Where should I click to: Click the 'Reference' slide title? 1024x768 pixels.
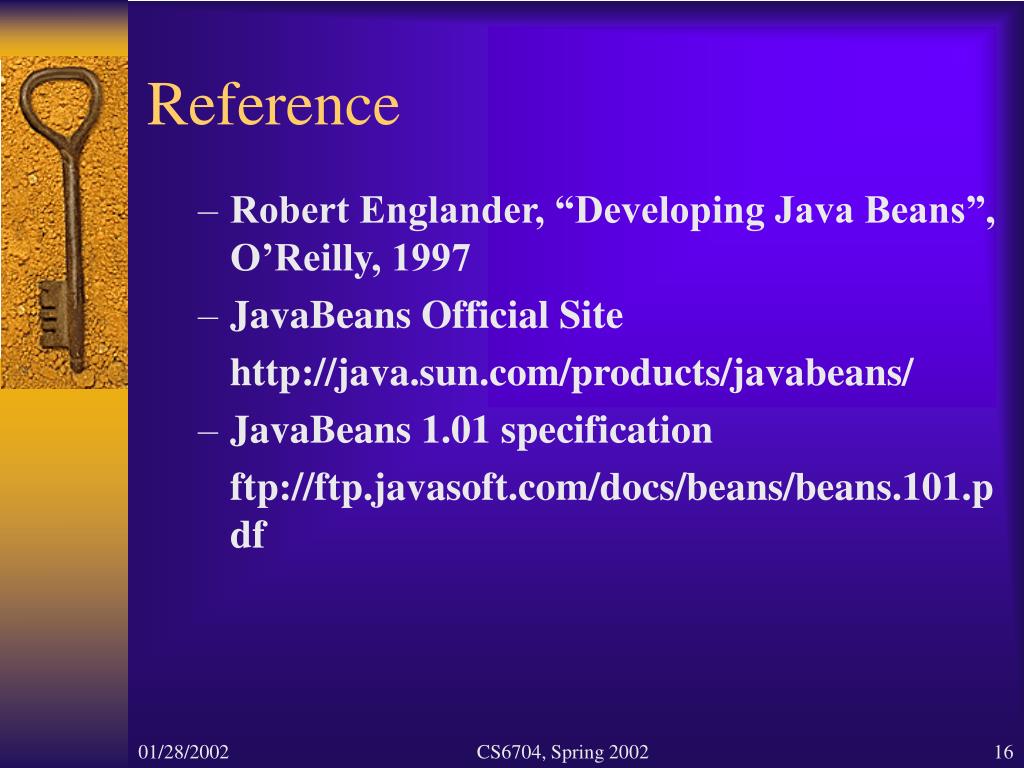(273, 104)
